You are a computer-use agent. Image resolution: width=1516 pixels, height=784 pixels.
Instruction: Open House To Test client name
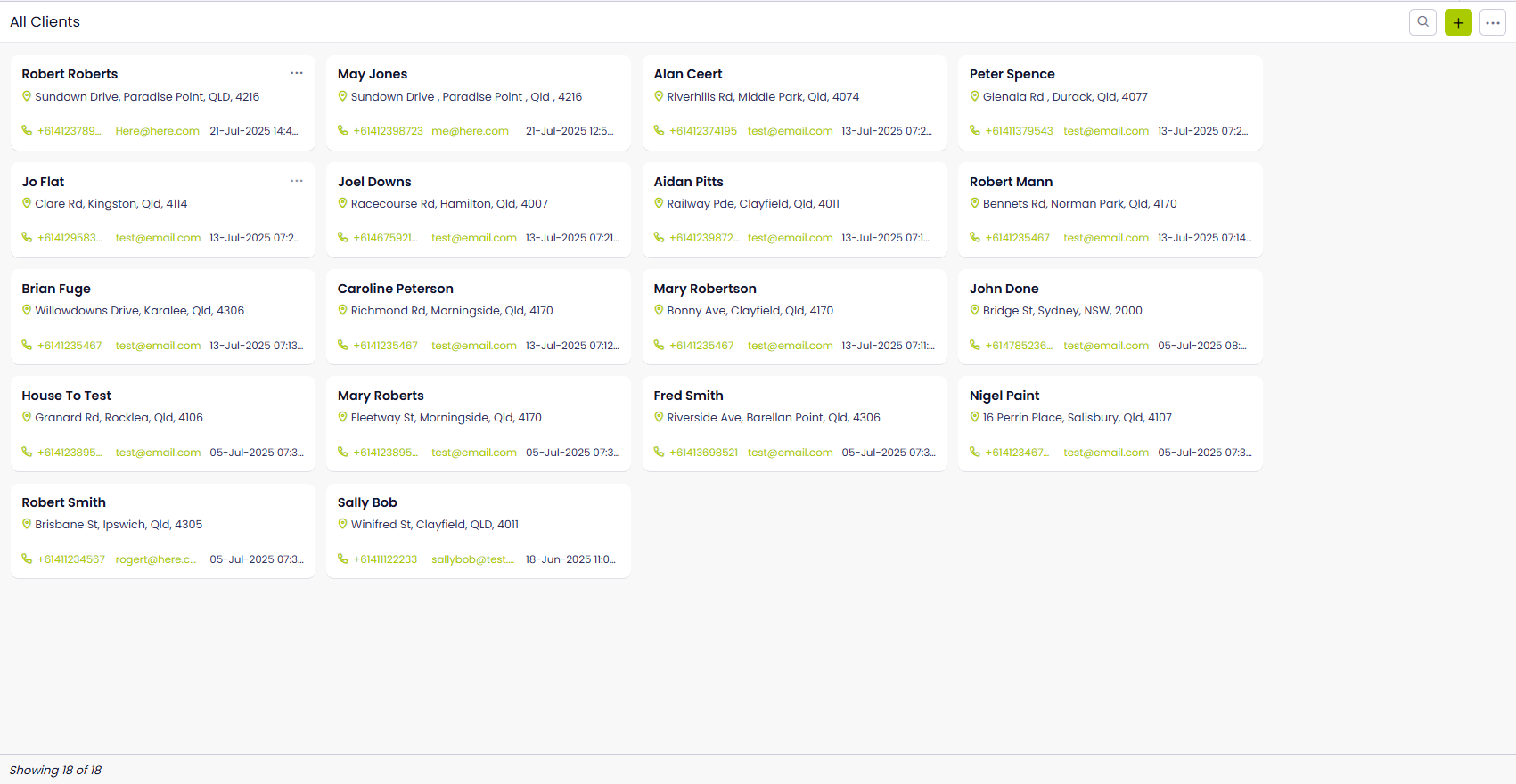click(x=67, y=396)
